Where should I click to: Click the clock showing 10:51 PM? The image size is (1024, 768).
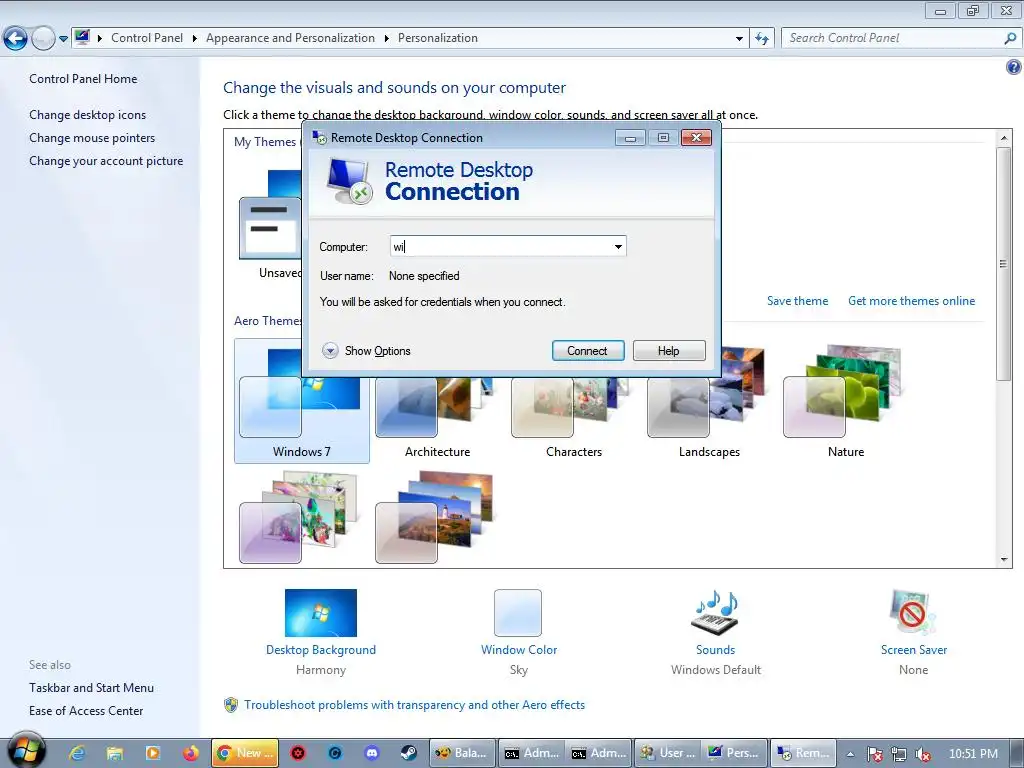pyautogui.click(x=973, y=754)
